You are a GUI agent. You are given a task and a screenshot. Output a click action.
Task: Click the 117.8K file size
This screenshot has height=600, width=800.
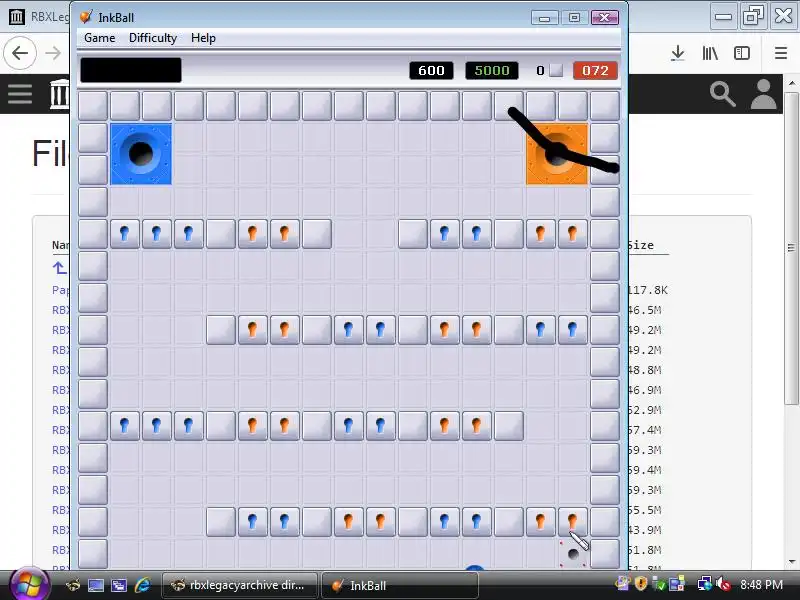[x=647, y=290]
